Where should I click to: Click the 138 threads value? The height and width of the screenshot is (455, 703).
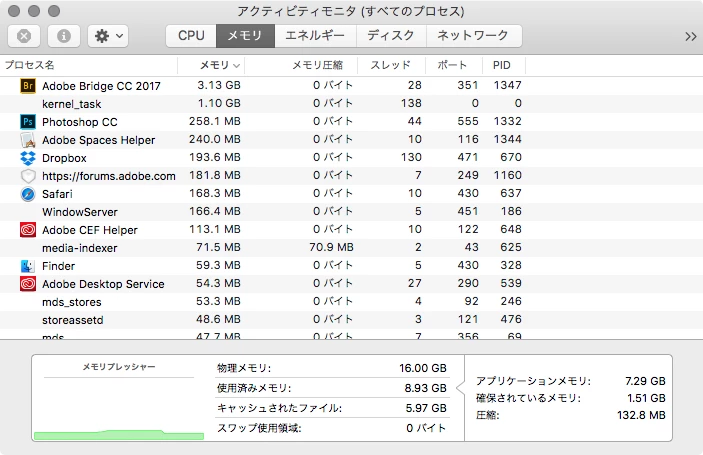click(411, 103)
